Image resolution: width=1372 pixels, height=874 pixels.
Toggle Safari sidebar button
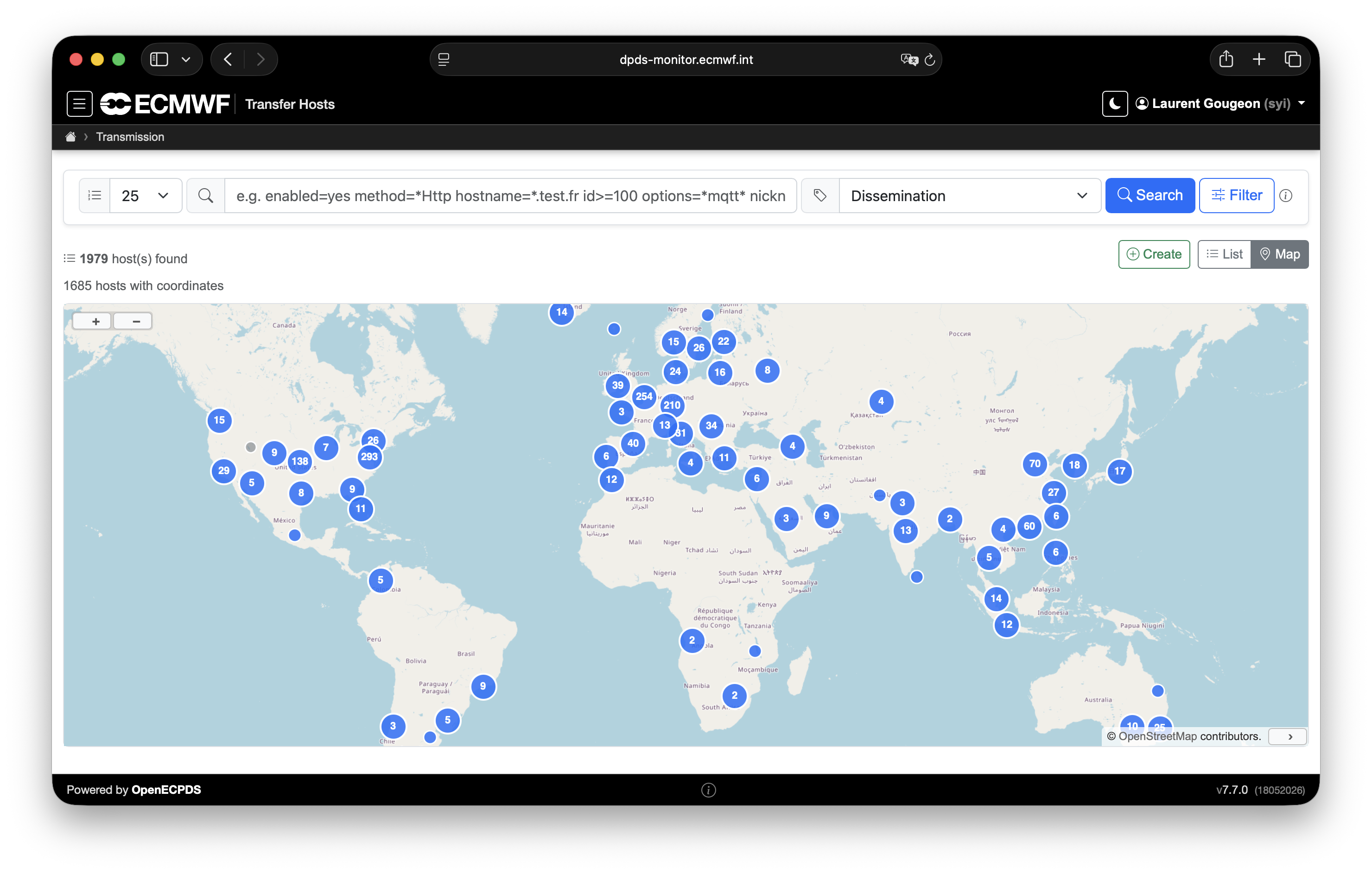(x=159, y=59)
